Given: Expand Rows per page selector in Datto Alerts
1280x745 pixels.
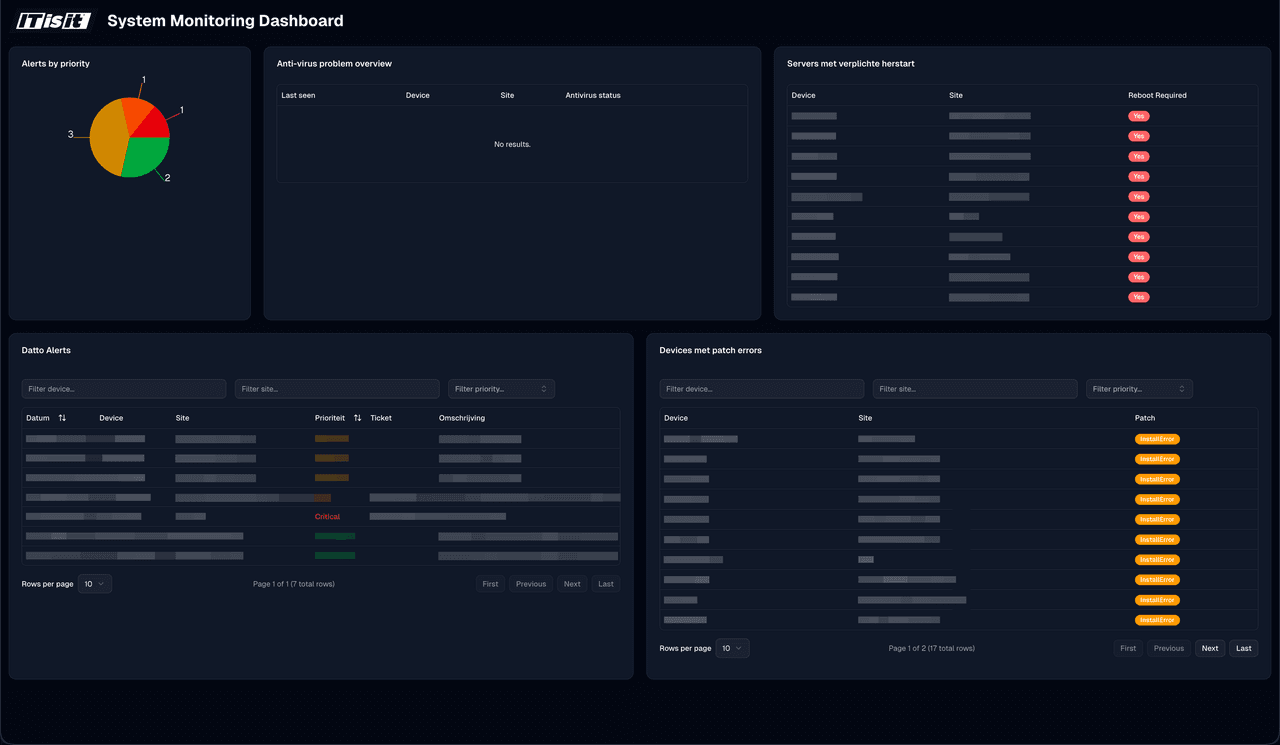Looking at the screenshot, I should (x=95, y=584).
